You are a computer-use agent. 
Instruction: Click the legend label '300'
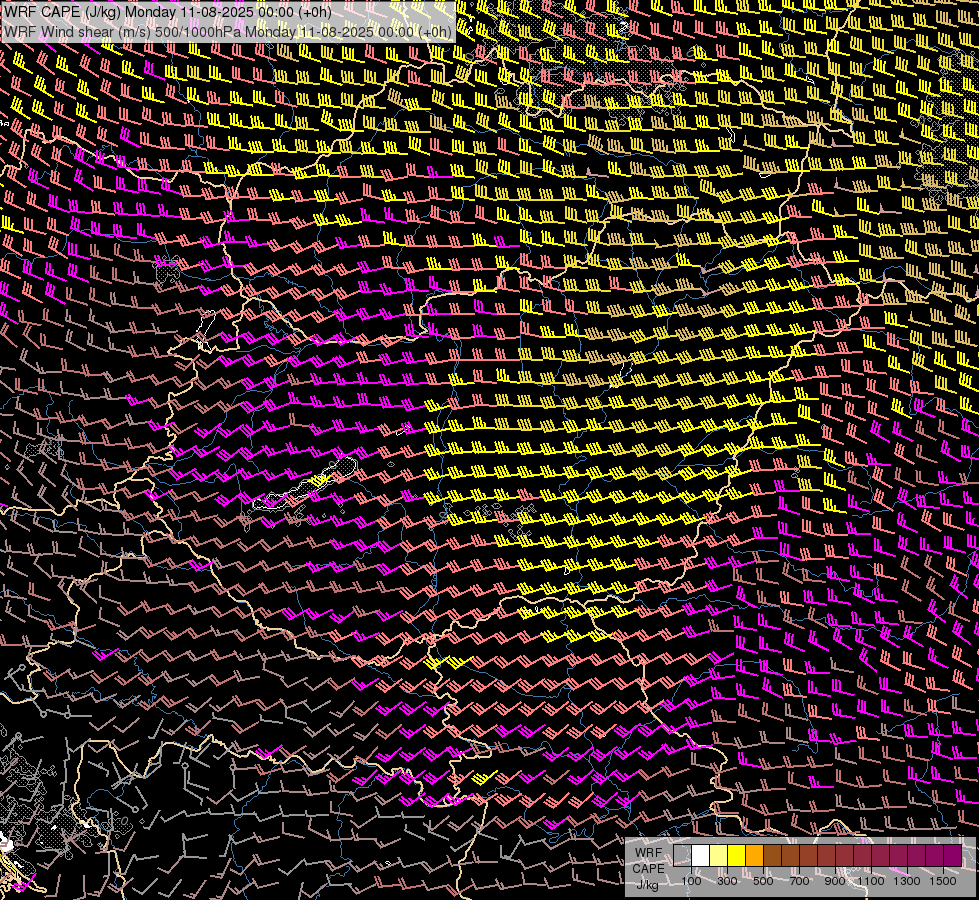[x=727, y=881]
